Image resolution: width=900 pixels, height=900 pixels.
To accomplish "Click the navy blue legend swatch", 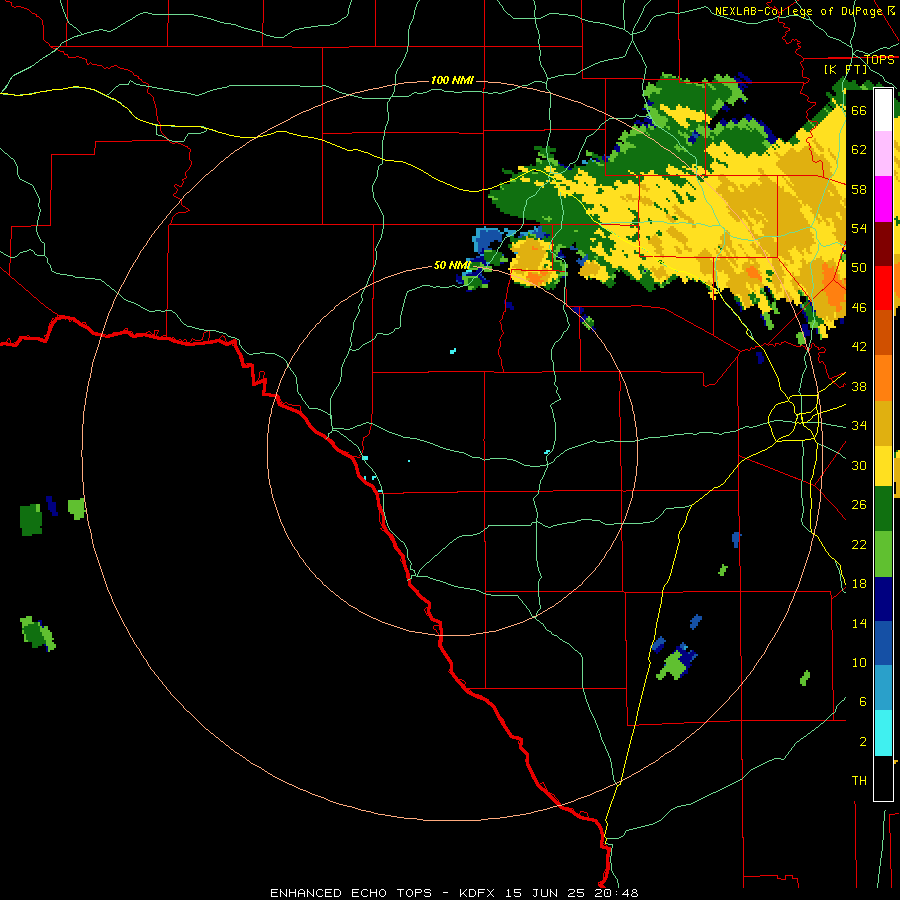I will 883,599.
